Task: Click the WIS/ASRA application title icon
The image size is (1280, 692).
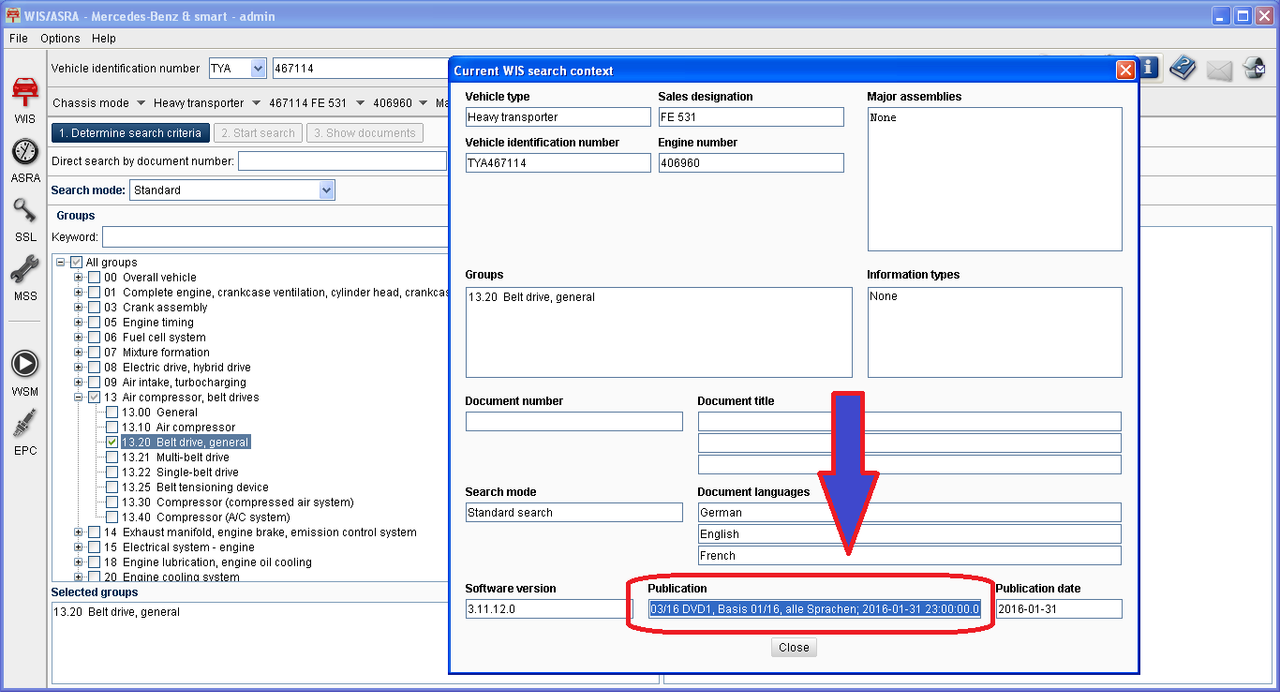Action: pos(15,16)
